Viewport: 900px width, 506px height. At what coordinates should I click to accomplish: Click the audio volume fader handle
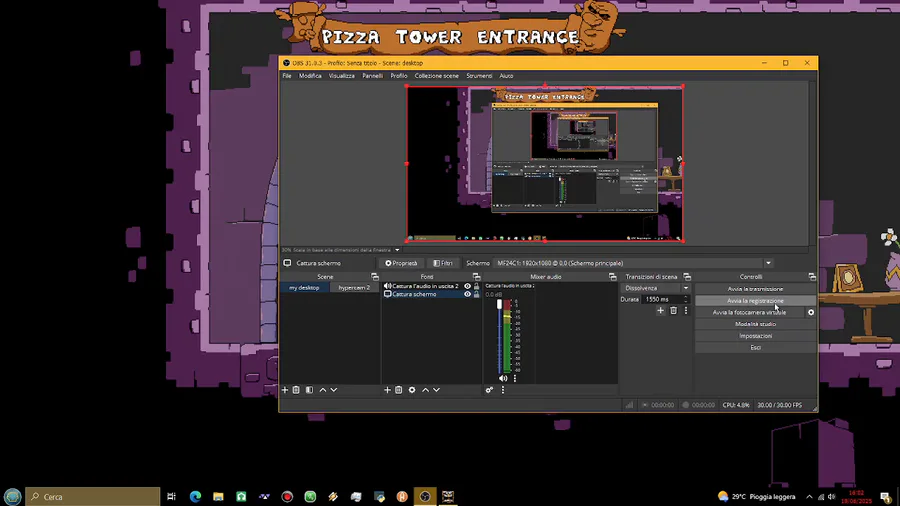(499, 304)
